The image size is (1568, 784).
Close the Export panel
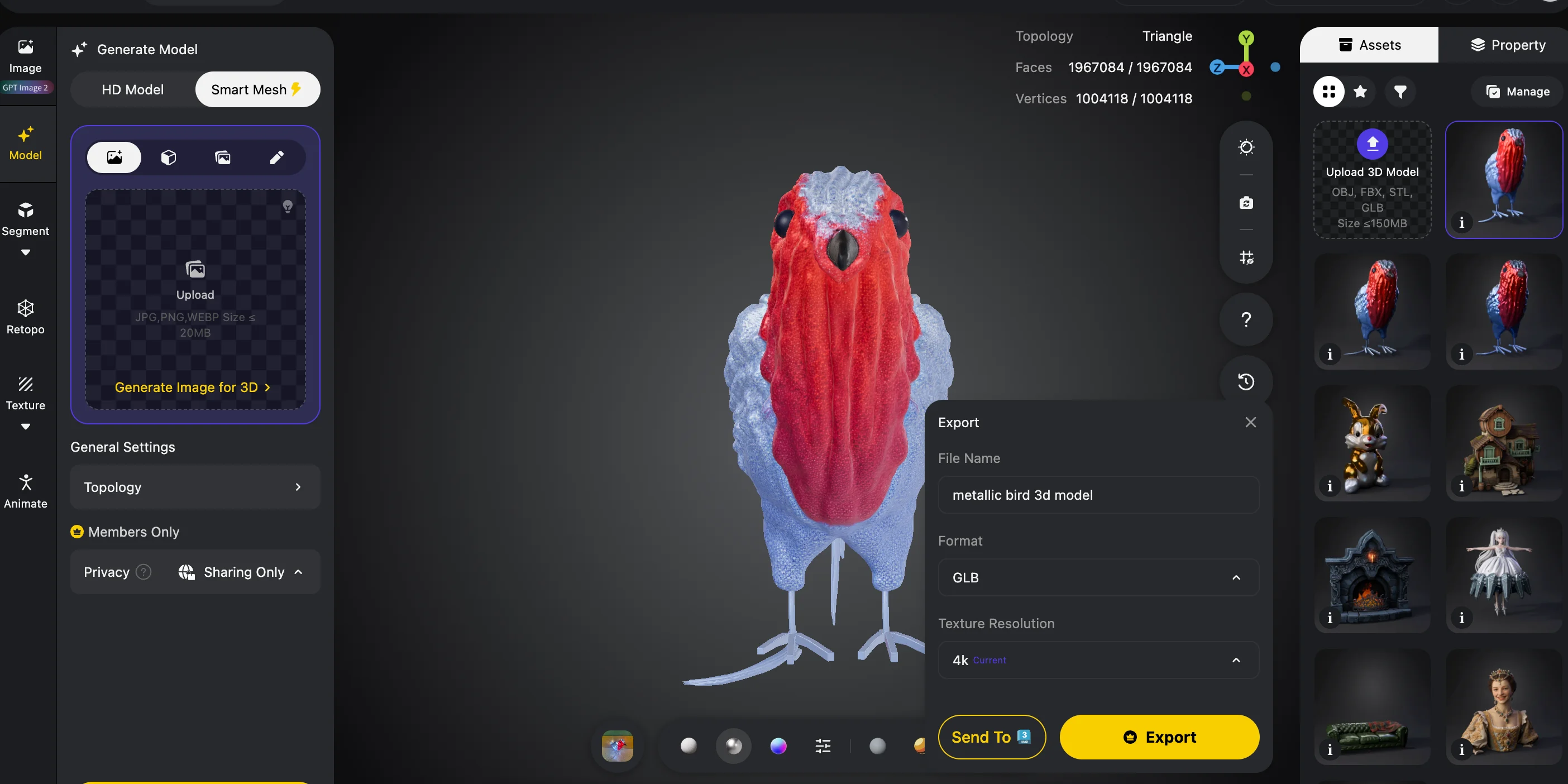tap(1250, 422)
